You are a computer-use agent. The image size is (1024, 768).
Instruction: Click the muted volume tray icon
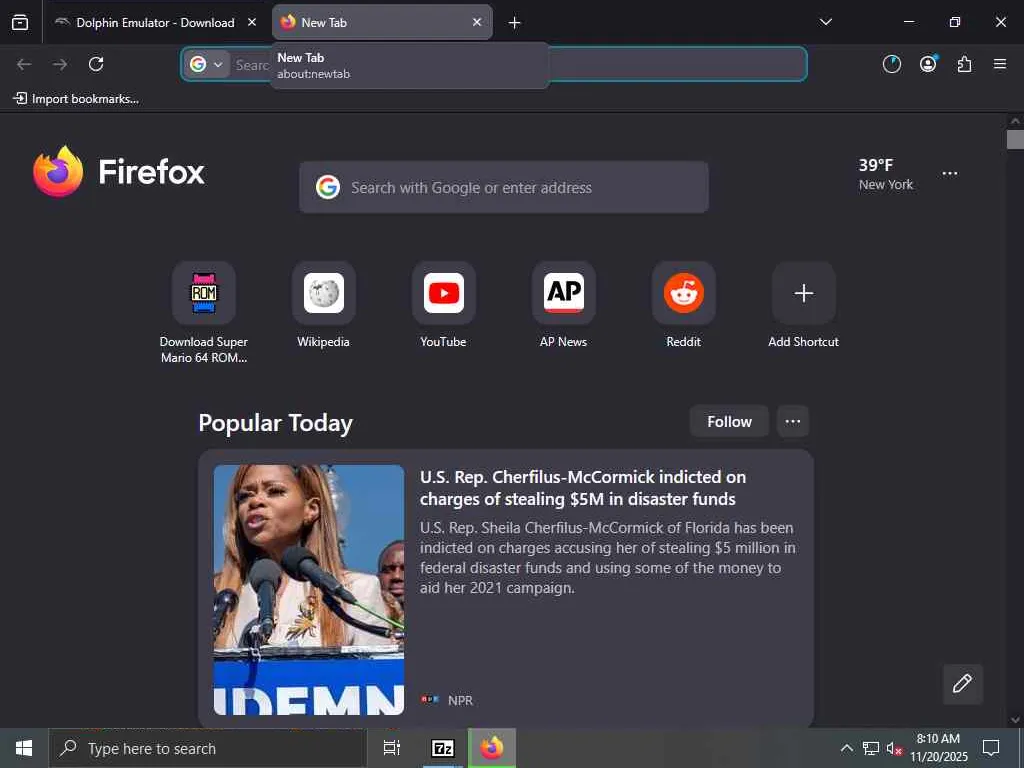click(893, 748)
